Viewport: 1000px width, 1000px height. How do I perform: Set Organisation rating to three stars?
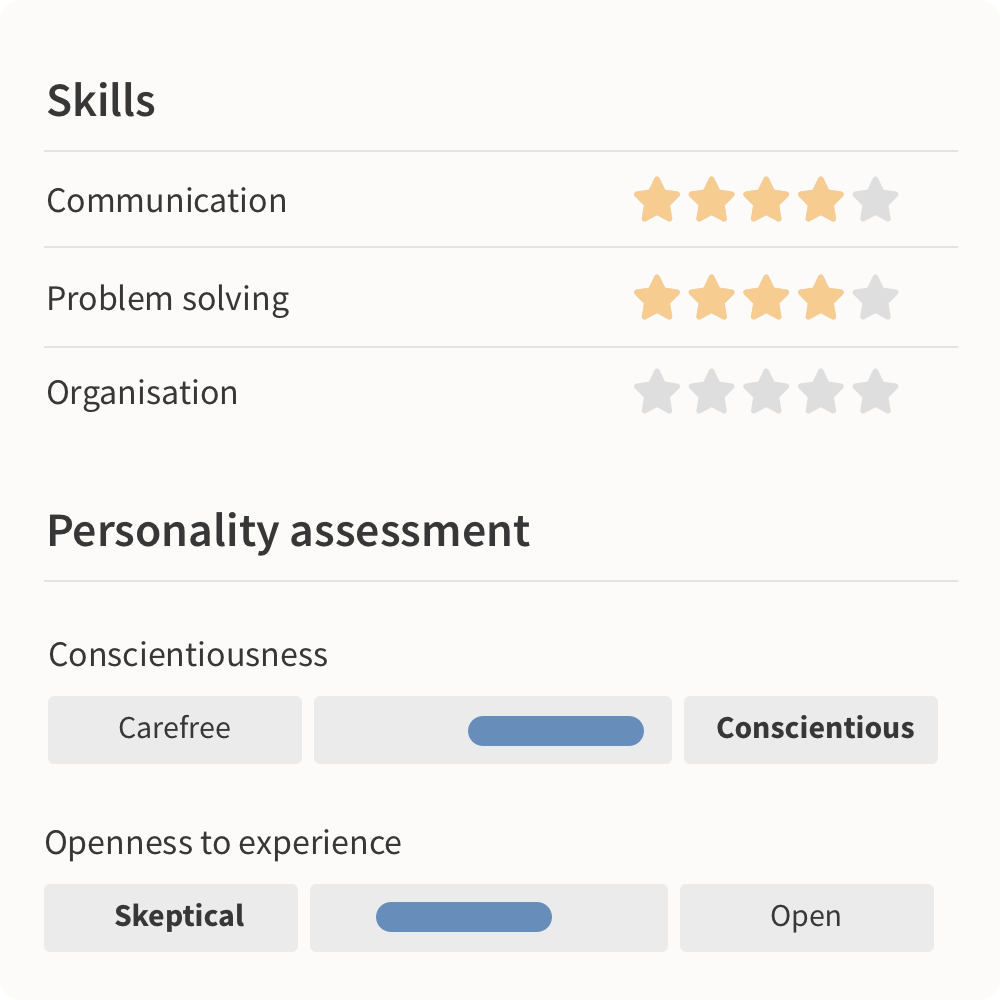tap(766, 392)
